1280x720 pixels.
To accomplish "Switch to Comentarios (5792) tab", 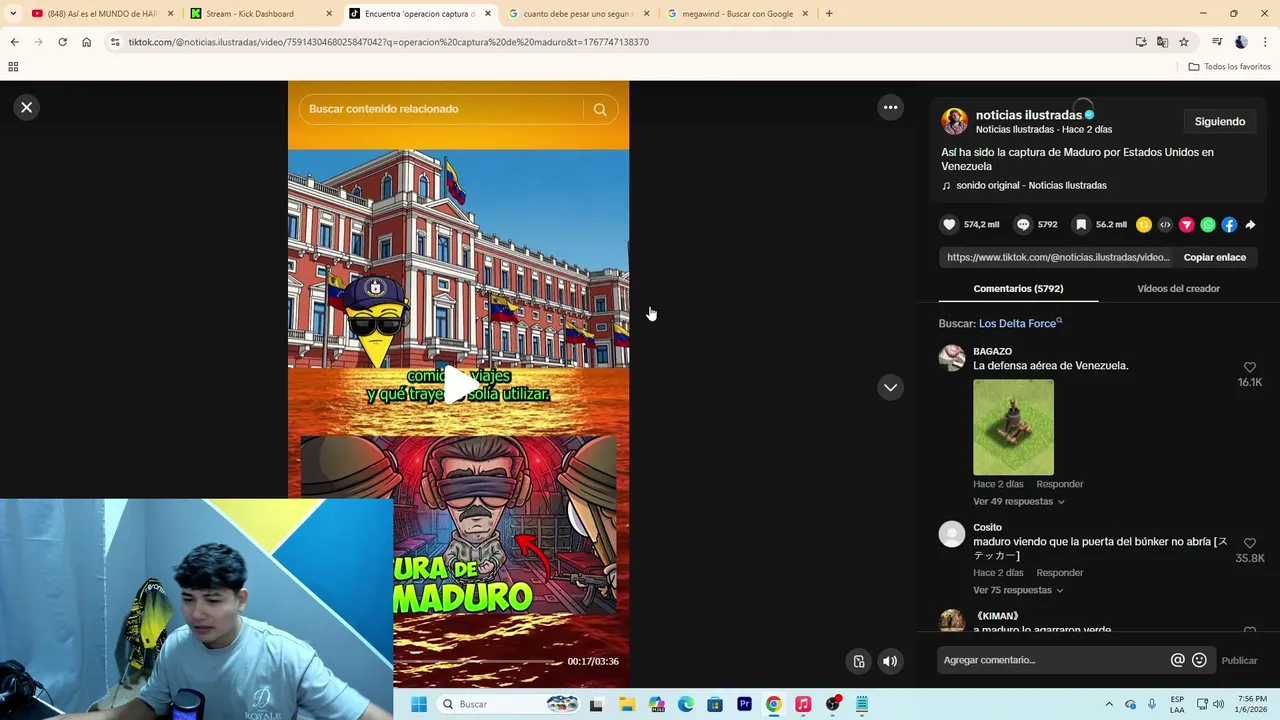I will (x=1018, y=289).
